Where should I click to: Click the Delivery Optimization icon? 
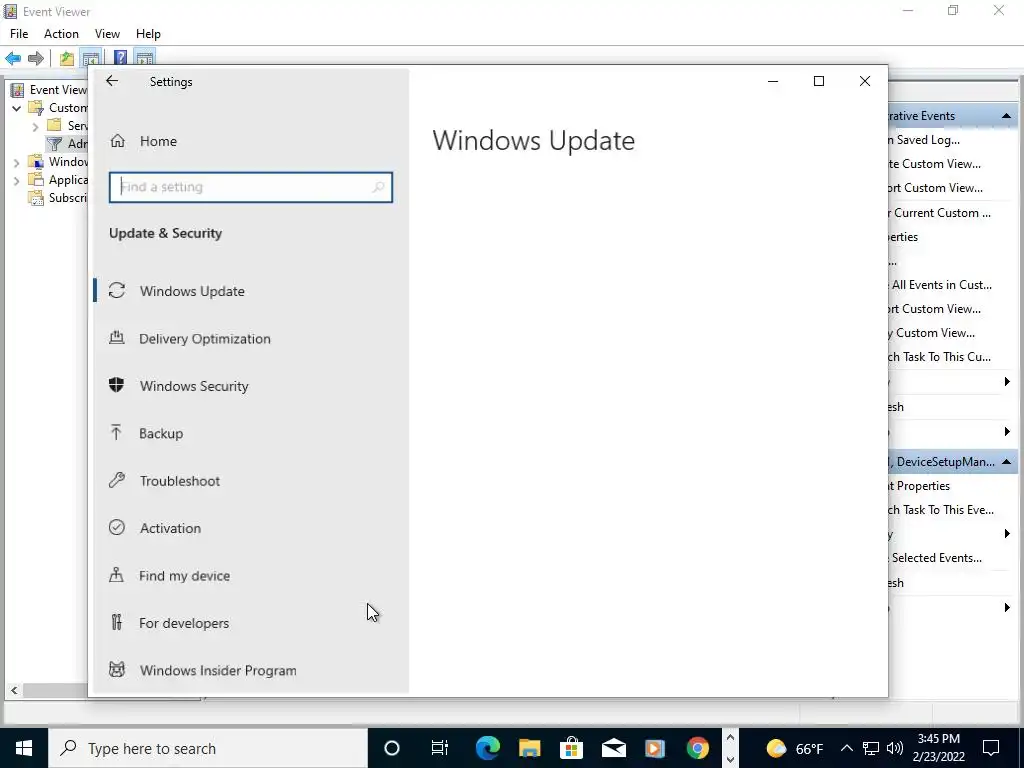117,338
